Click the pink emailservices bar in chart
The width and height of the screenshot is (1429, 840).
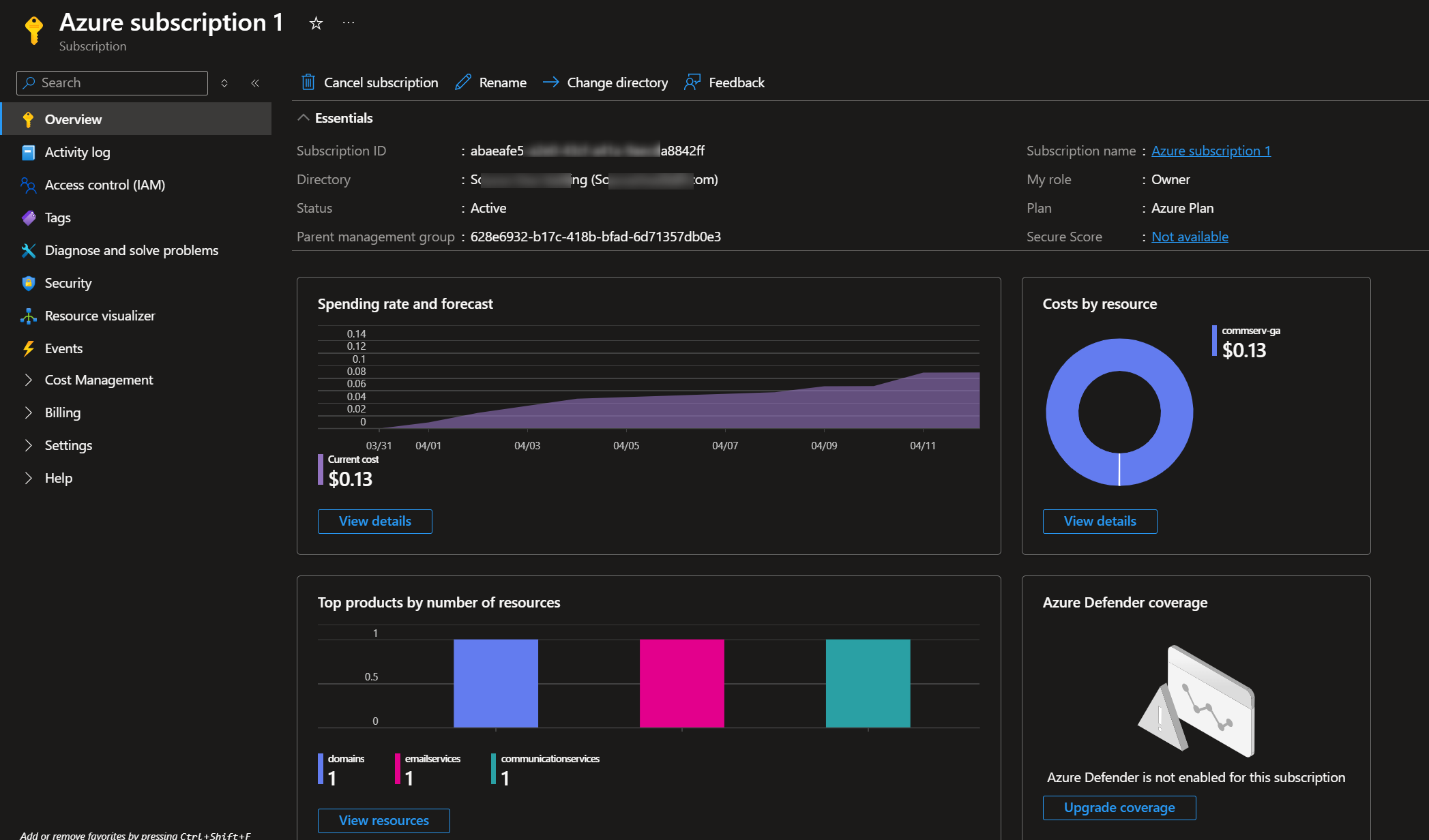click(x=681, y=683)
